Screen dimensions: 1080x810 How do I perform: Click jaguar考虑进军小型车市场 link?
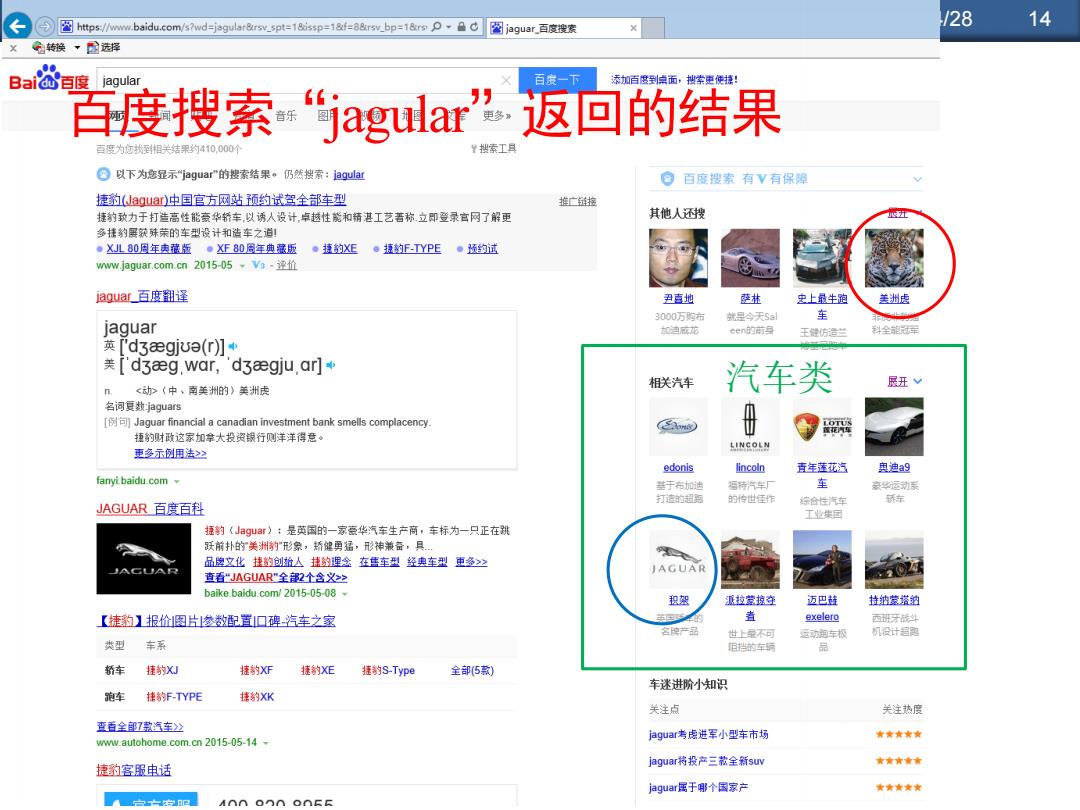tap(709, 735)
